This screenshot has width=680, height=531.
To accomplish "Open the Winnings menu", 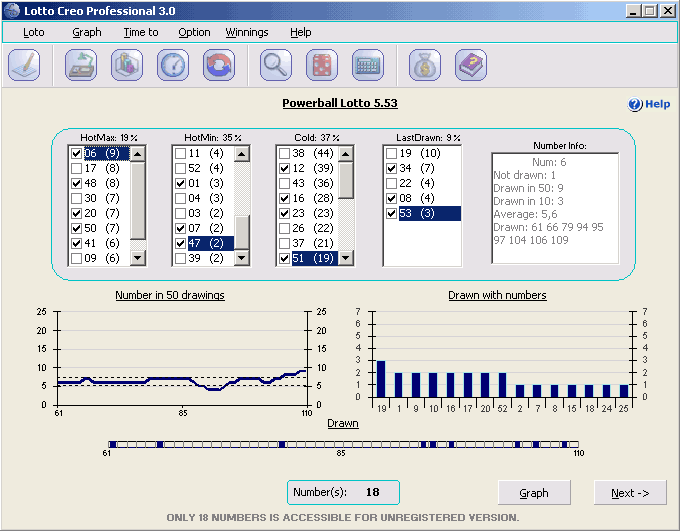I will pyautogui.click(x=247, y=33).
